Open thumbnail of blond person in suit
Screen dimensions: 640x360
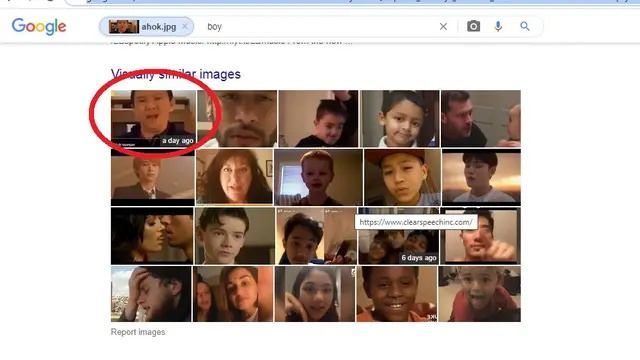coord(153,177)
